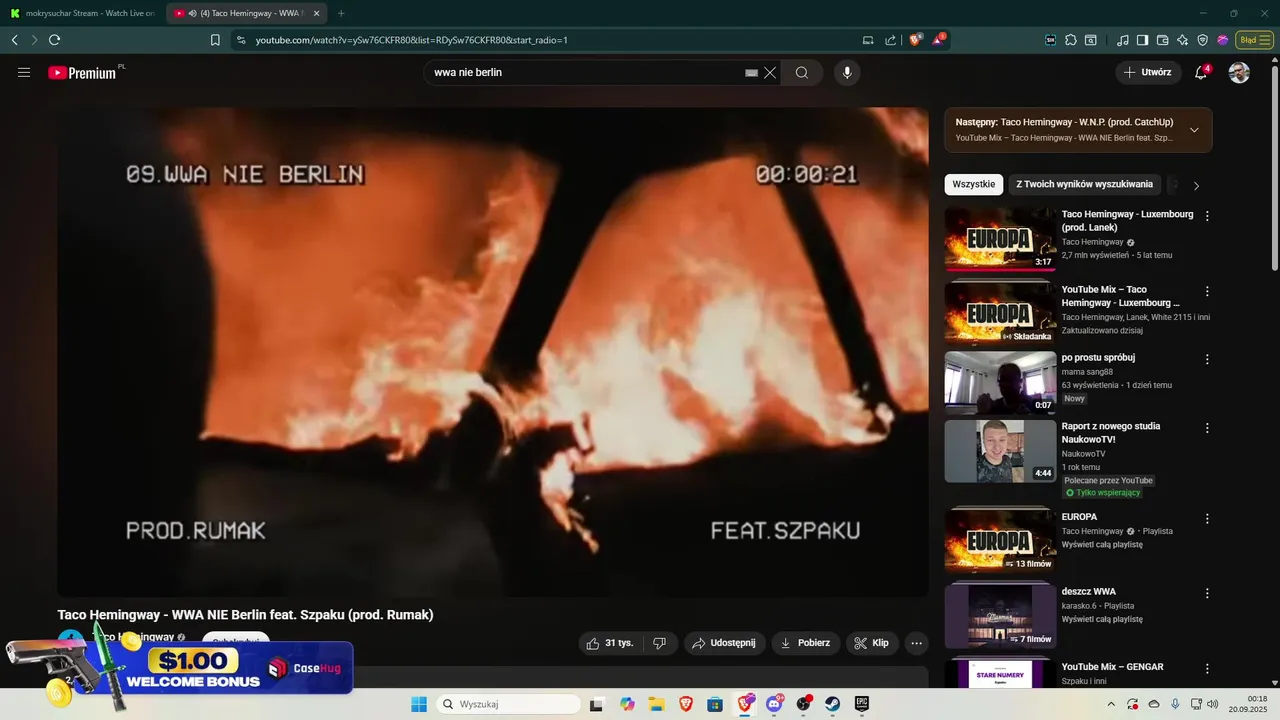Viewport: 1280px width, 720px height.
Task: Switch to mokrysuchar Stream tab
Action: point(82,13)
